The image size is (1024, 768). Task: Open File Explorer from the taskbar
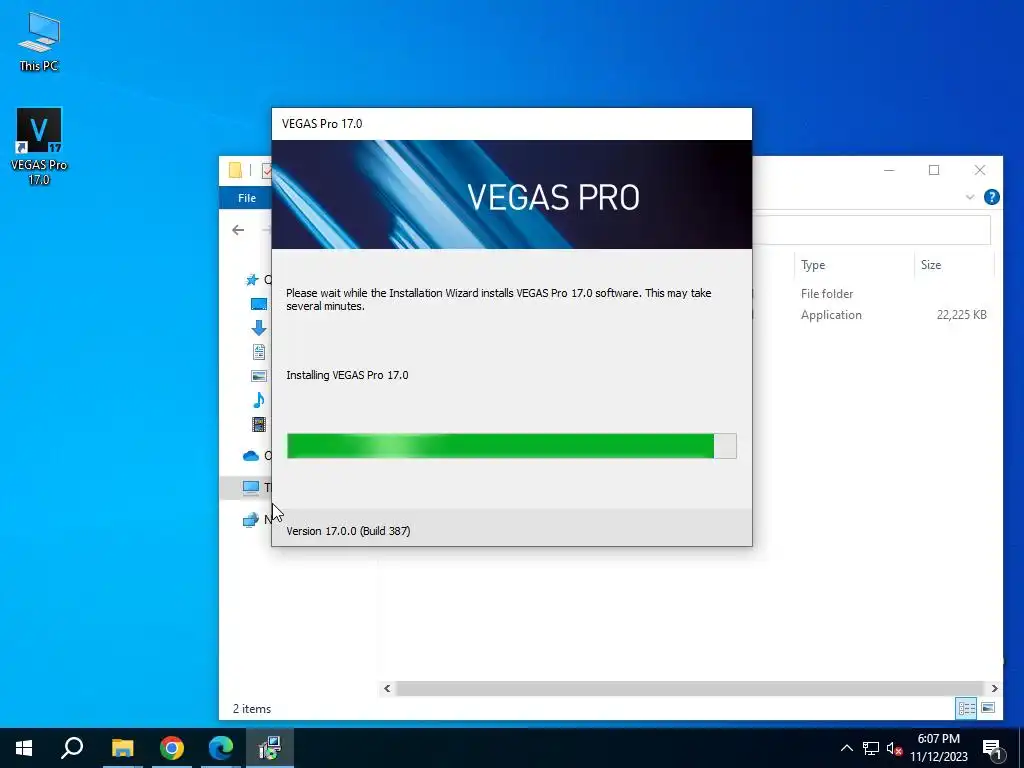122,748
